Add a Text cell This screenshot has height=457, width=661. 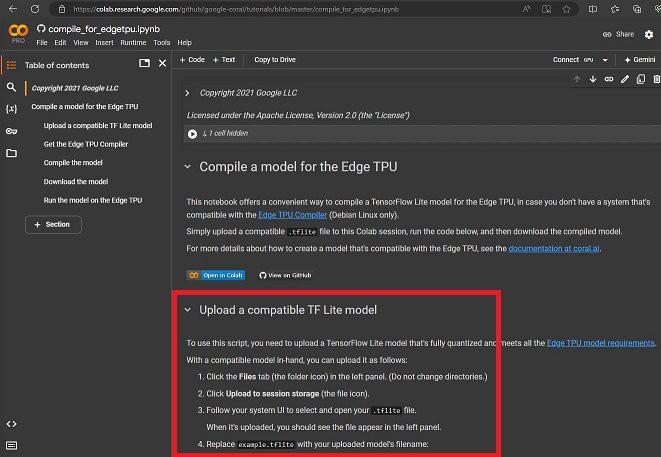[224, 60]
